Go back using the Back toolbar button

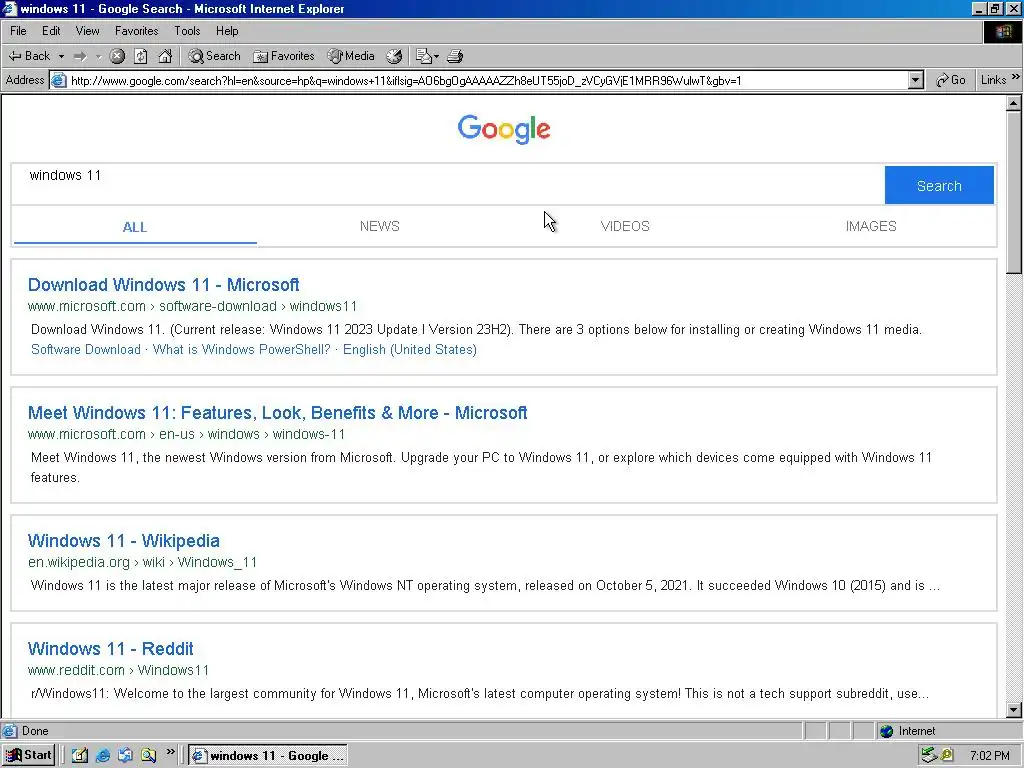coord(29,56)
